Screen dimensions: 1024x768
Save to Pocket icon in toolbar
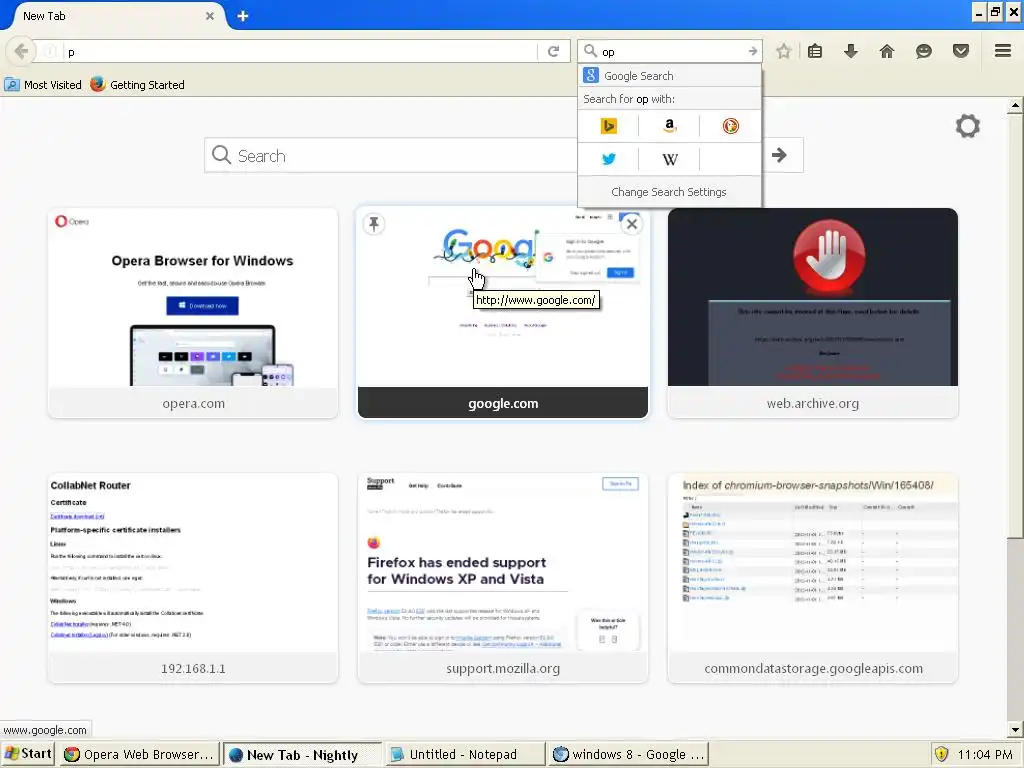click(961, 52)
